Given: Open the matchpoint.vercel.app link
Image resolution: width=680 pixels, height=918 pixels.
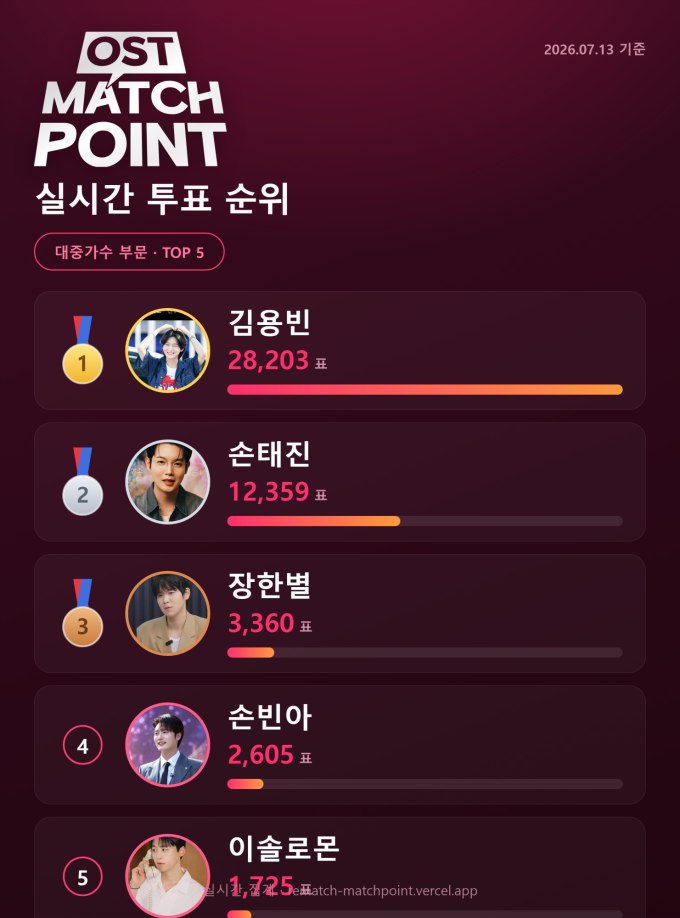Looking at the screenshot, I should coord(382,890).
